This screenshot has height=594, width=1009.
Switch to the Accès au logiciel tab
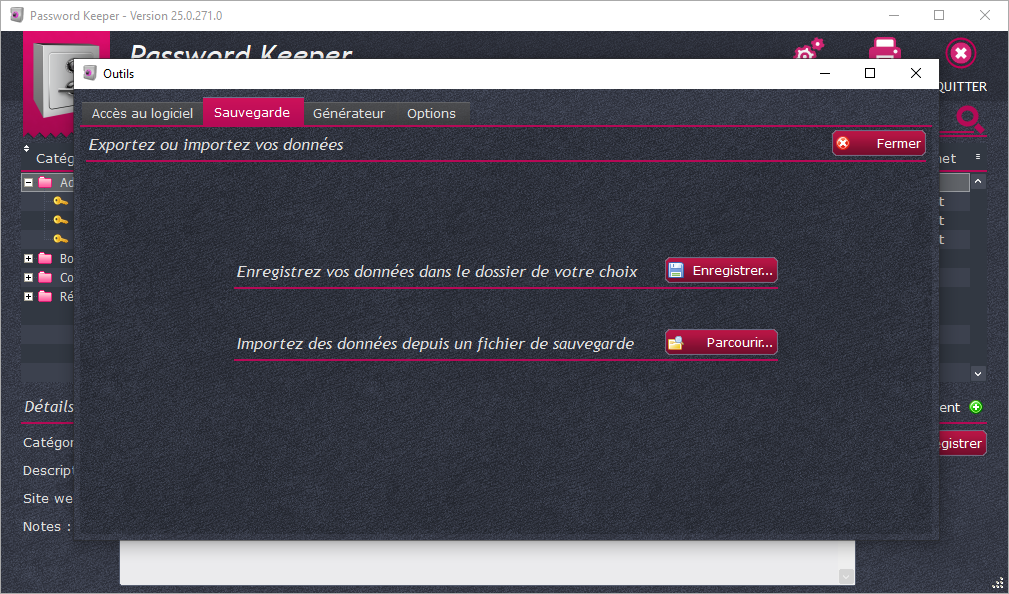coord(142,113)
